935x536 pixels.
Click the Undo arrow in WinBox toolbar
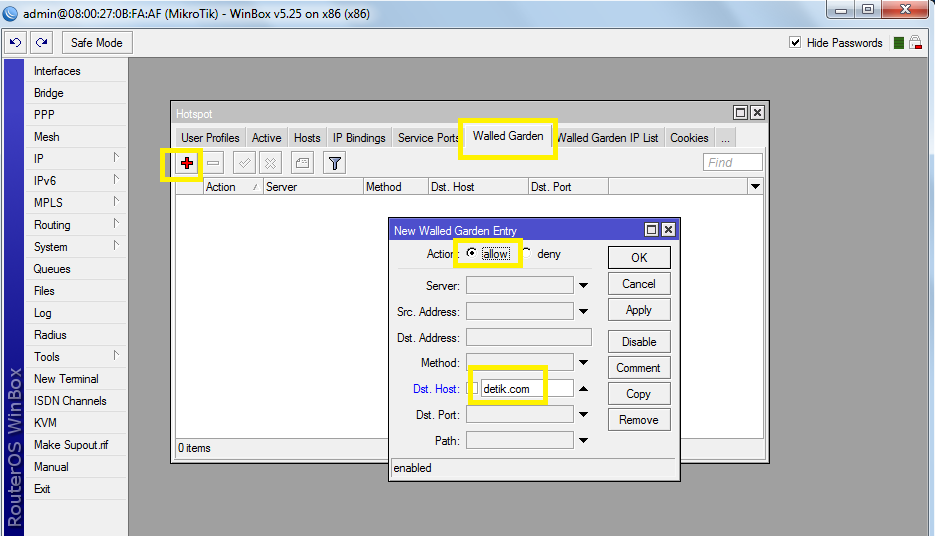point(16,42)
